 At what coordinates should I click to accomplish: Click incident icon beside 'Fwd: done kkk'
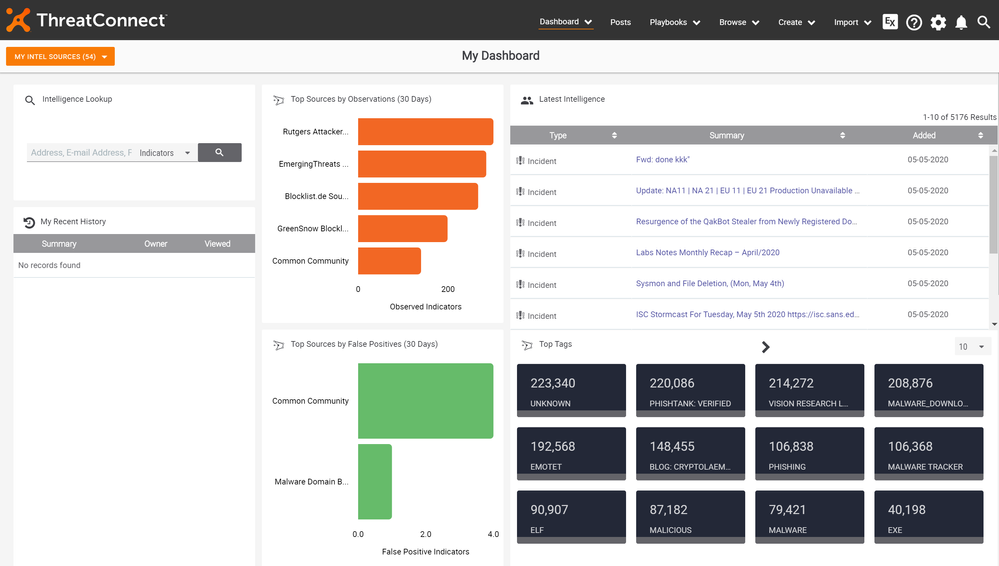click(520, 161)
